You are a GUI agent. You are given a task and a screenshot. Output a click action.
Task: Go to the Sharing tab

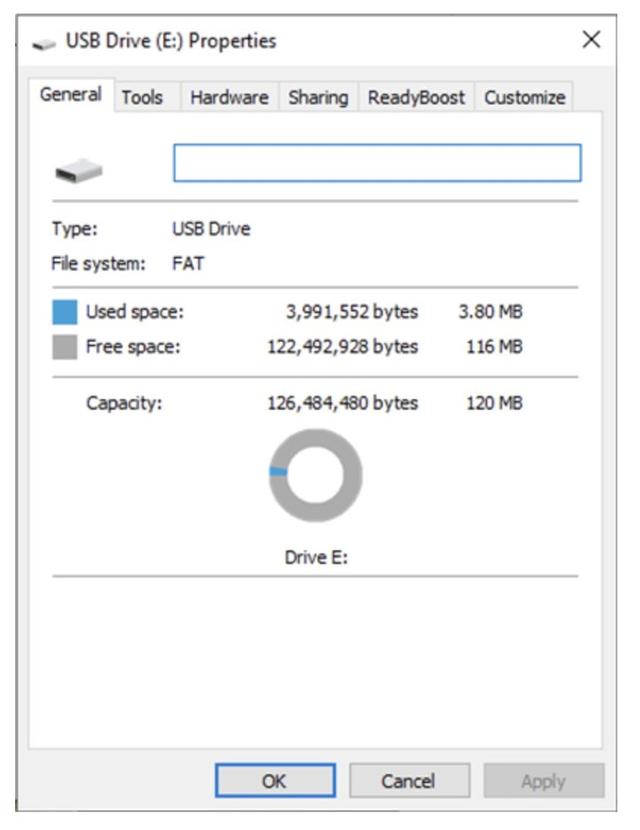click(318, 97)
